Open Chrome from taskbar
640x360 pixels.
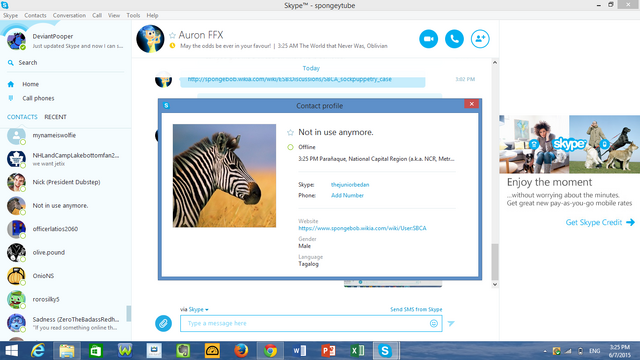coord(270,351)
